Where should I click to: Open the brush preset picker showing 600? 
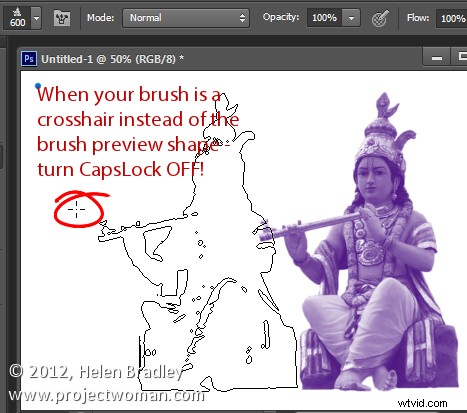point(17,18)
